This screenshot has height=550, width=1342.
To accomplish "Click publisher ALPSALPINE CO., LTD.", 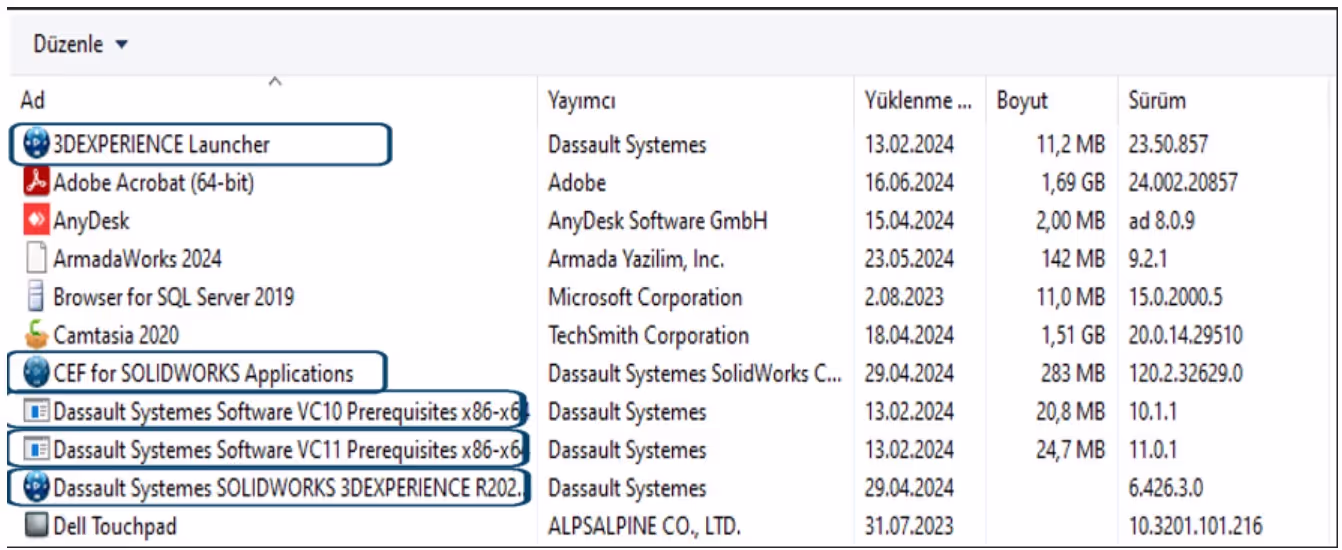I will click(x=644, y=526).
